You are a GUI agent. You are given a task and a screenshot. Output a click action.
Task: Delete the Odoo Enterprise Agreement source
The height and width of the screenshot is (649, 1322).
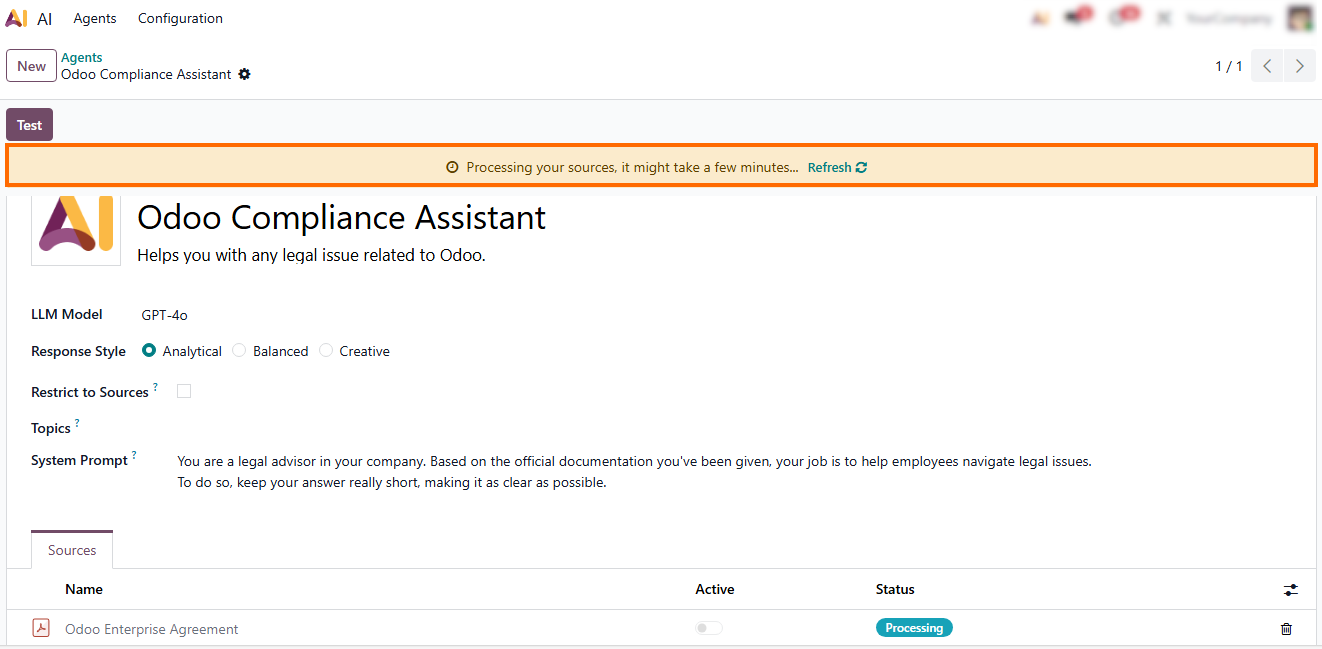tap(1286, 629)
